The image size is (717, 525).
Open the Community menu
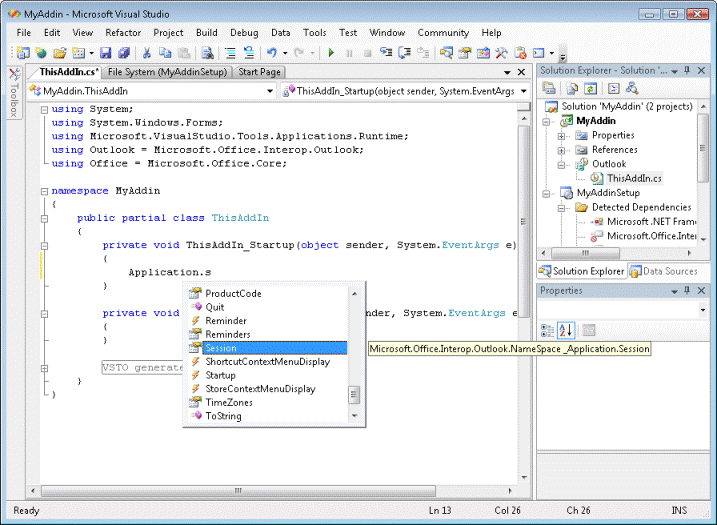click(443, 32)
